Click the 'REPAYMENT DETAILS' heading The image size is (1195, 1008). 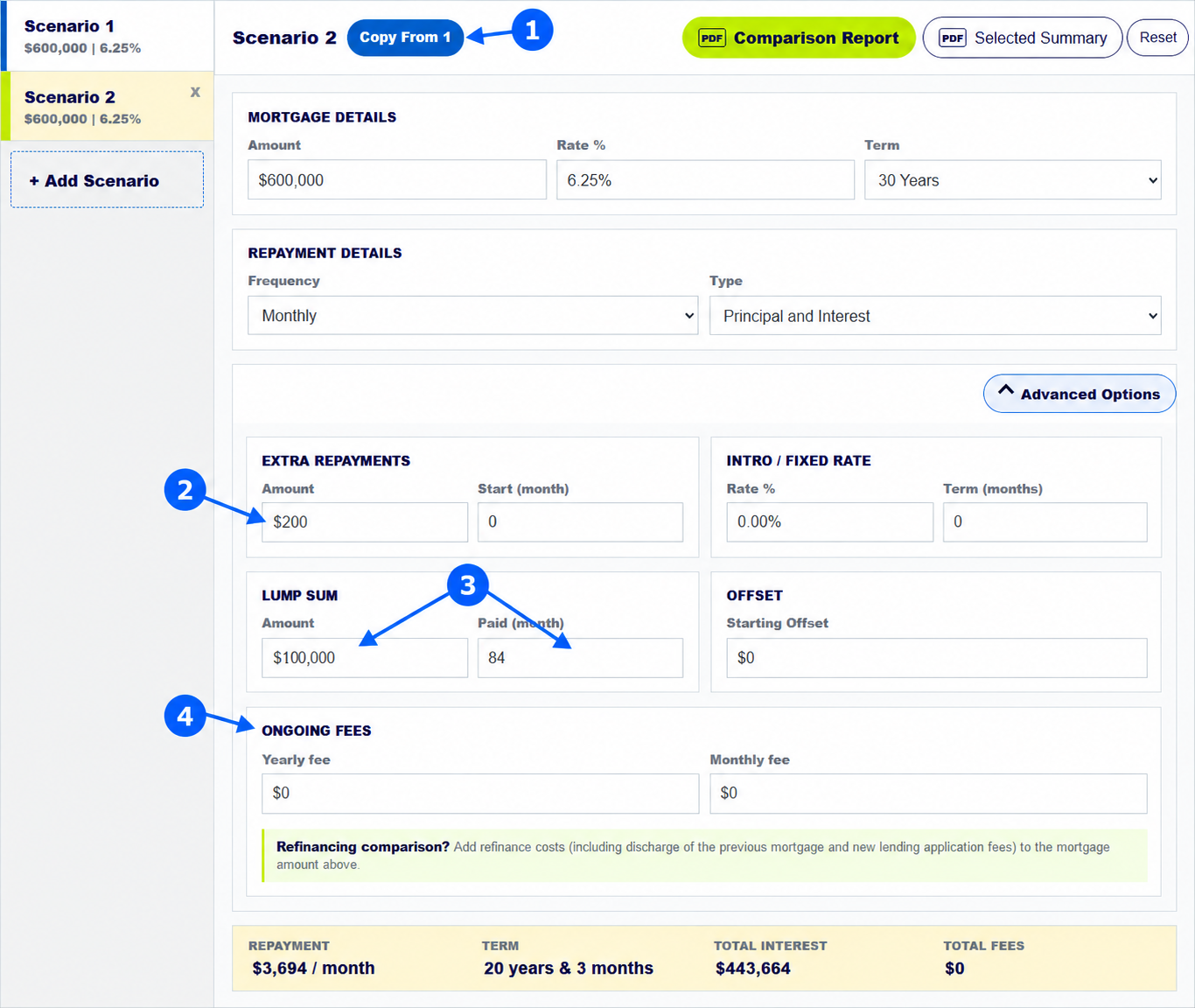(325, 253)
